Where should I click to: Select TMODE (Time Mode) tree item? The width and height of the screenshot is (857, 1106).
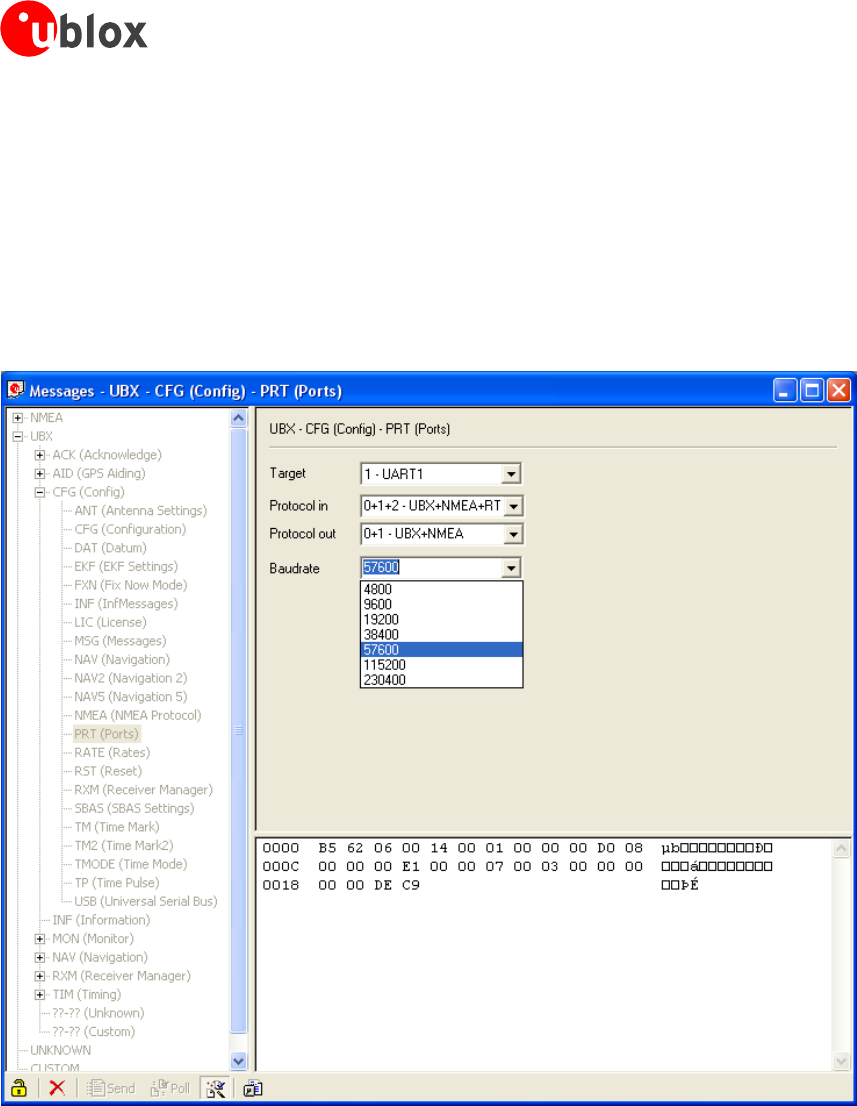(130, 864)
